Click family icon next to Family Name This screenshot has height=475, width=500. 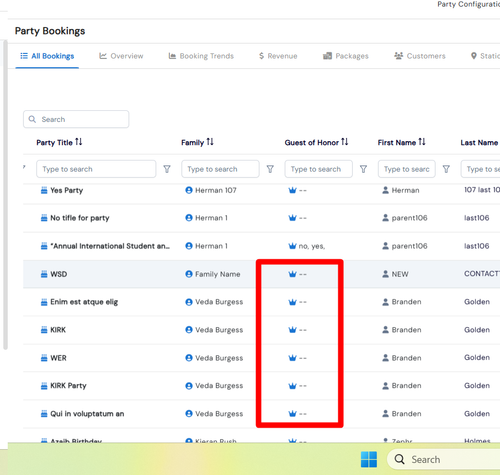pyautogui.click(x=189, y=274)
